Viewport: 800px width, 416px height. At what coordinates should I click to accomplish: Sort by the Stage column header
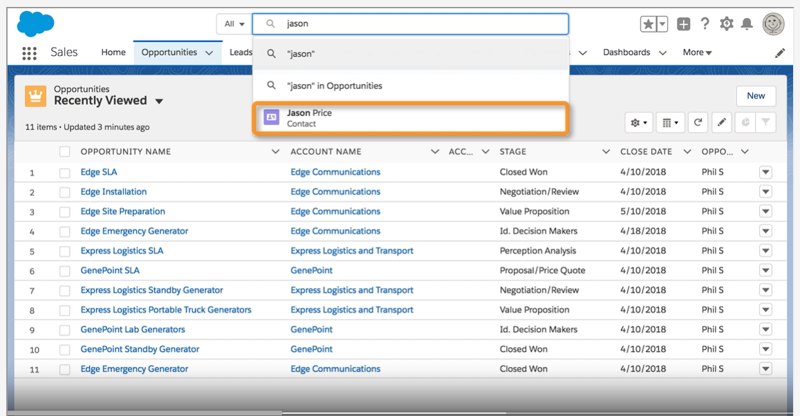(x=513, y=152)
